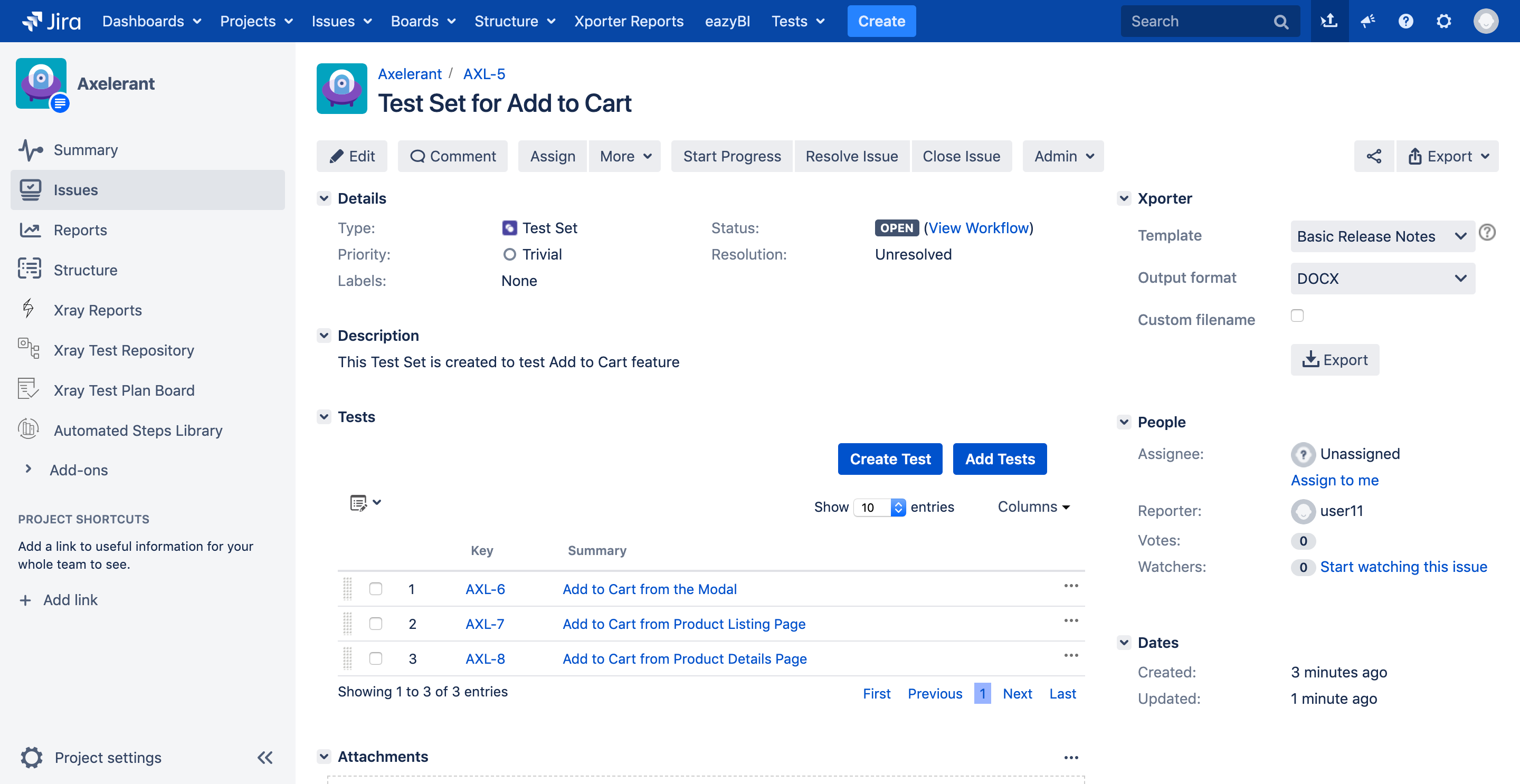1520x784 pixels.
Task: Select the checkbox next to AXL-8
Action: 376,658
